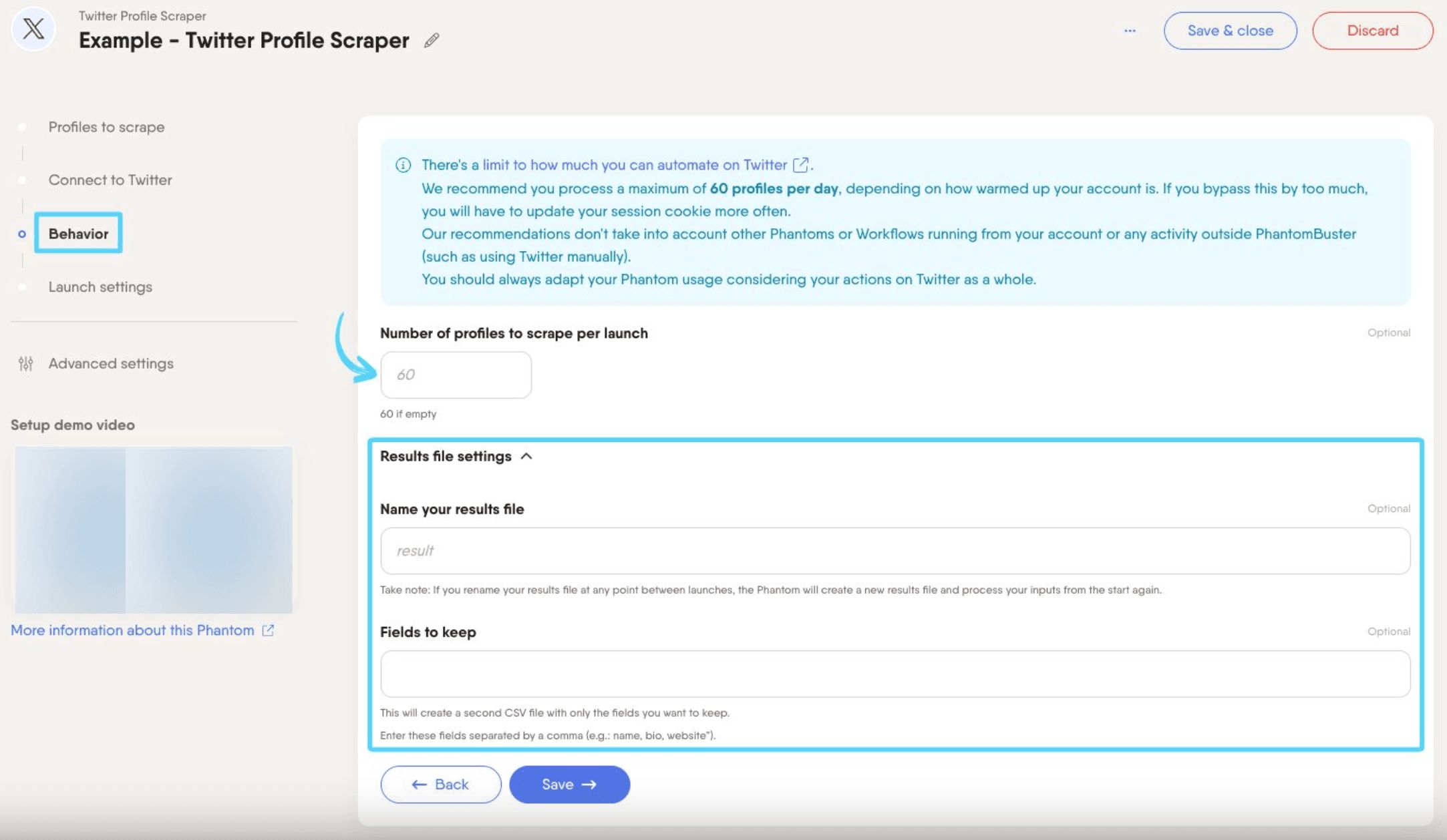Image resolution: width=1447 pixels, height=840 pixels.
Task: Focus the number of profiles per launch field
Action: (456, 375)
